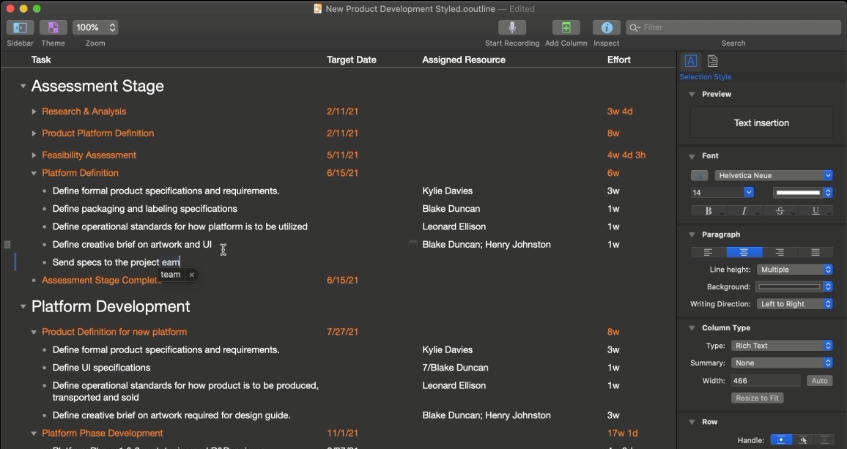
Task: Click the Start Recording microphone icon
Action: coord(512,28)
